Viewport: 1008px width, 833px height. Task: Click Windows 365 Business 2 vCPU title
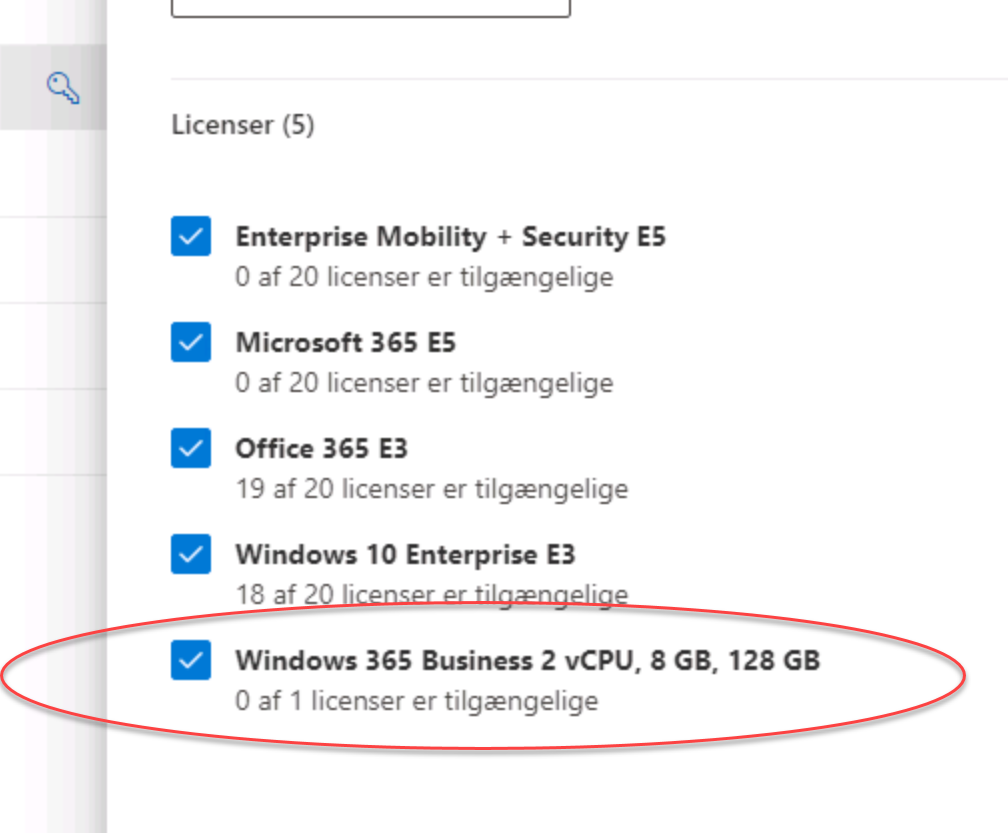click(528, 661)
